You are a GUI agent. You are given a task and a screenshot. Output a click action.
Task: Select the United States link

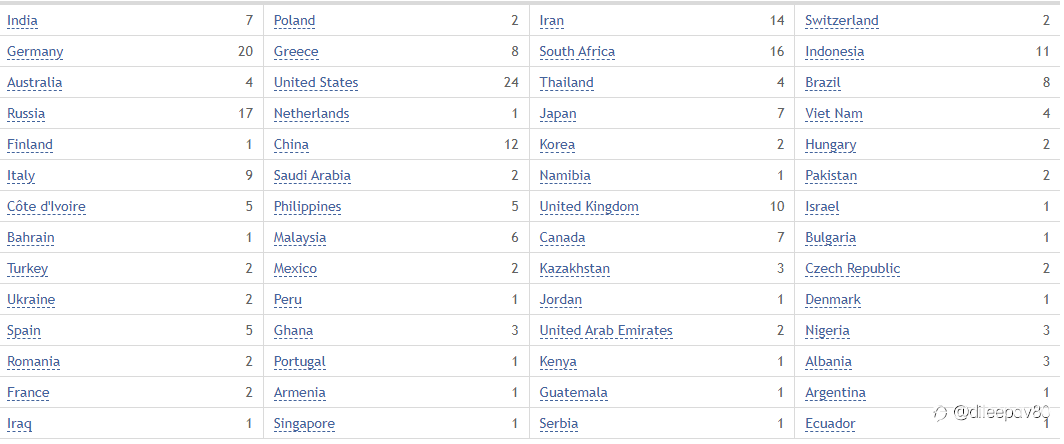pyautogui.click(x=316, y=83)
